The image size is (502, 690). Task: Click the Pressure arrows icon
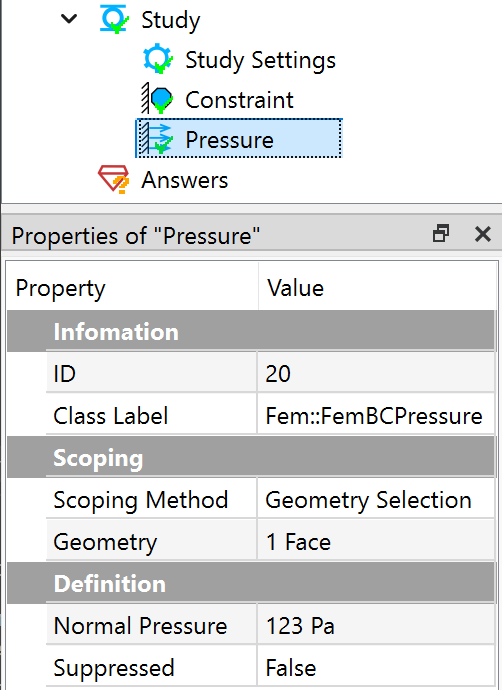(x=157, y=138)
